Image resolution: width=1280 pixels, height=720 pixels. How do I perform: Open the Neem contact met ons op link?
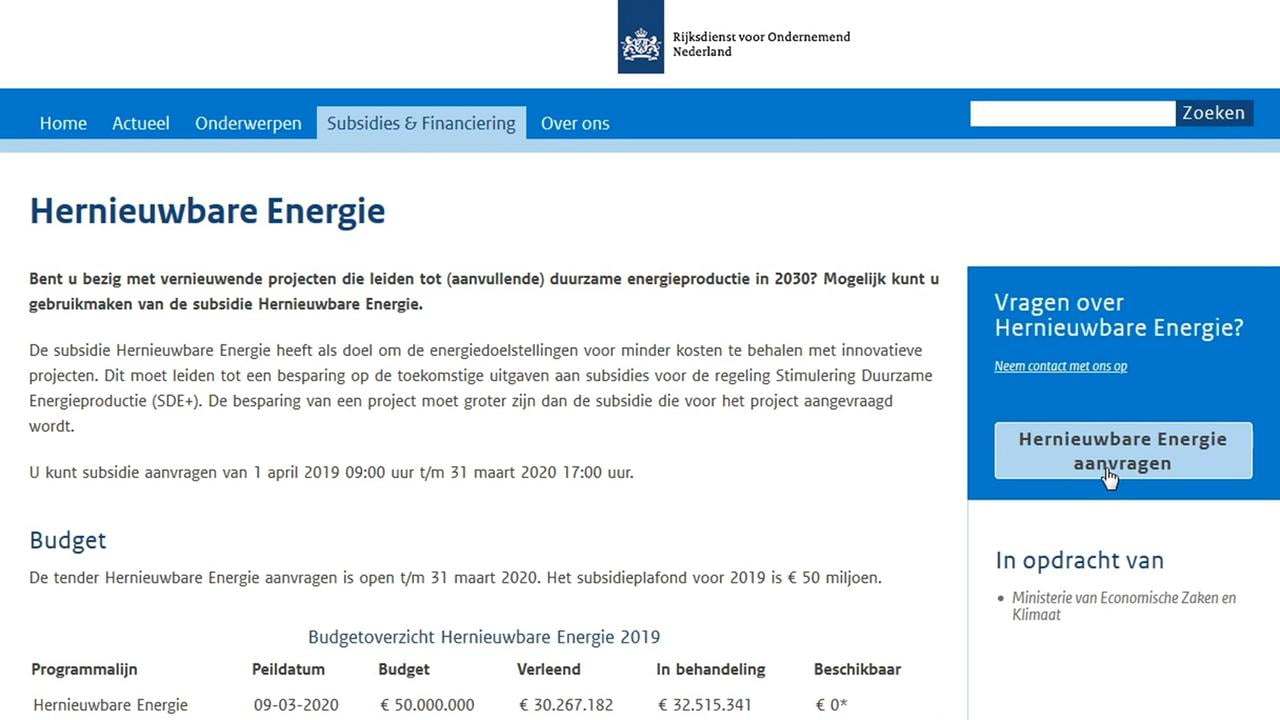click(1060, 366)
